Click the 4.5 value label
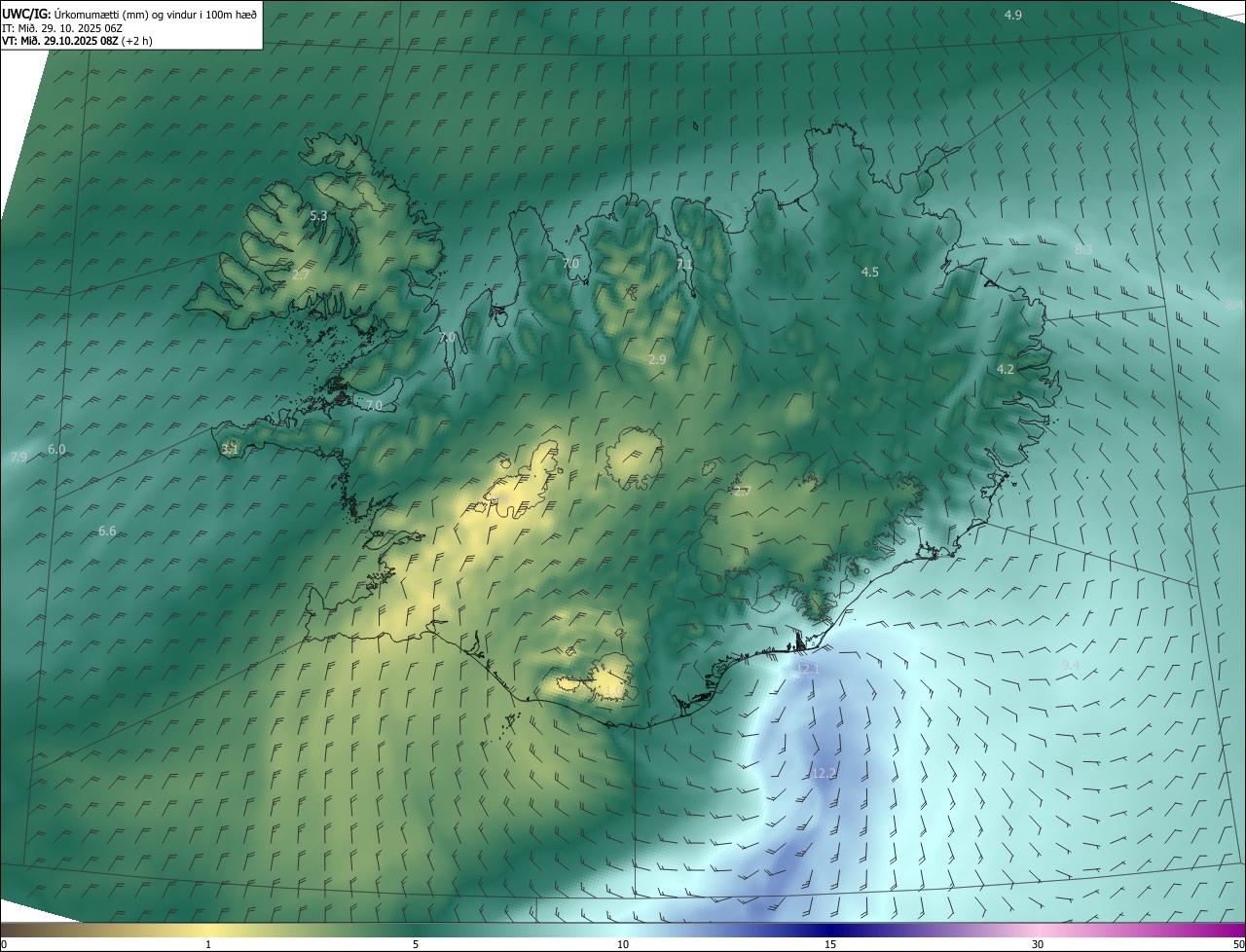 click(870, 273)
